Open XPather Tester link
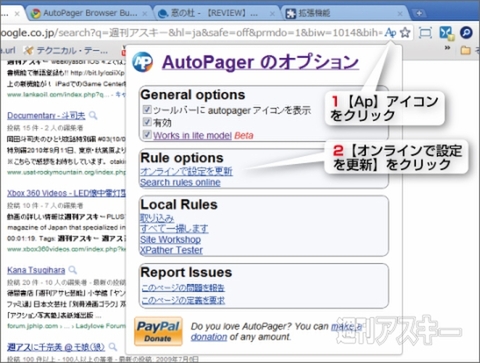The width and height of the screenshot is (480, 363). [x=171, y=250]
